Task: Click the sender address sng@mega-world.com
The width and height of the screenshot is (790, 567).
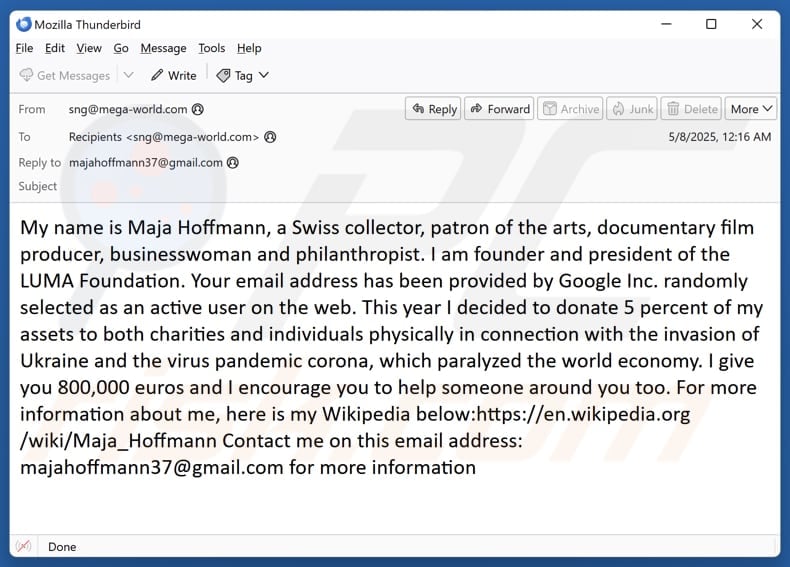Action: [128, 109]
